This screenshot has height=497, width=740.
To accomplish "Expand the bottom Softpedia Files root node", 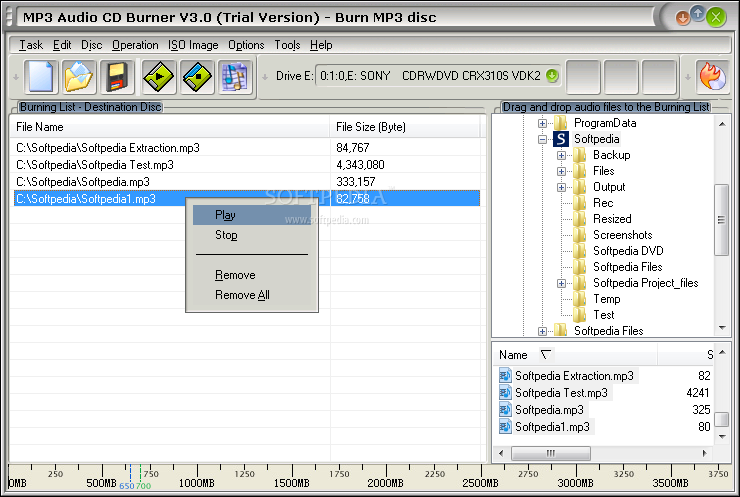I will [x=542, y=331].
